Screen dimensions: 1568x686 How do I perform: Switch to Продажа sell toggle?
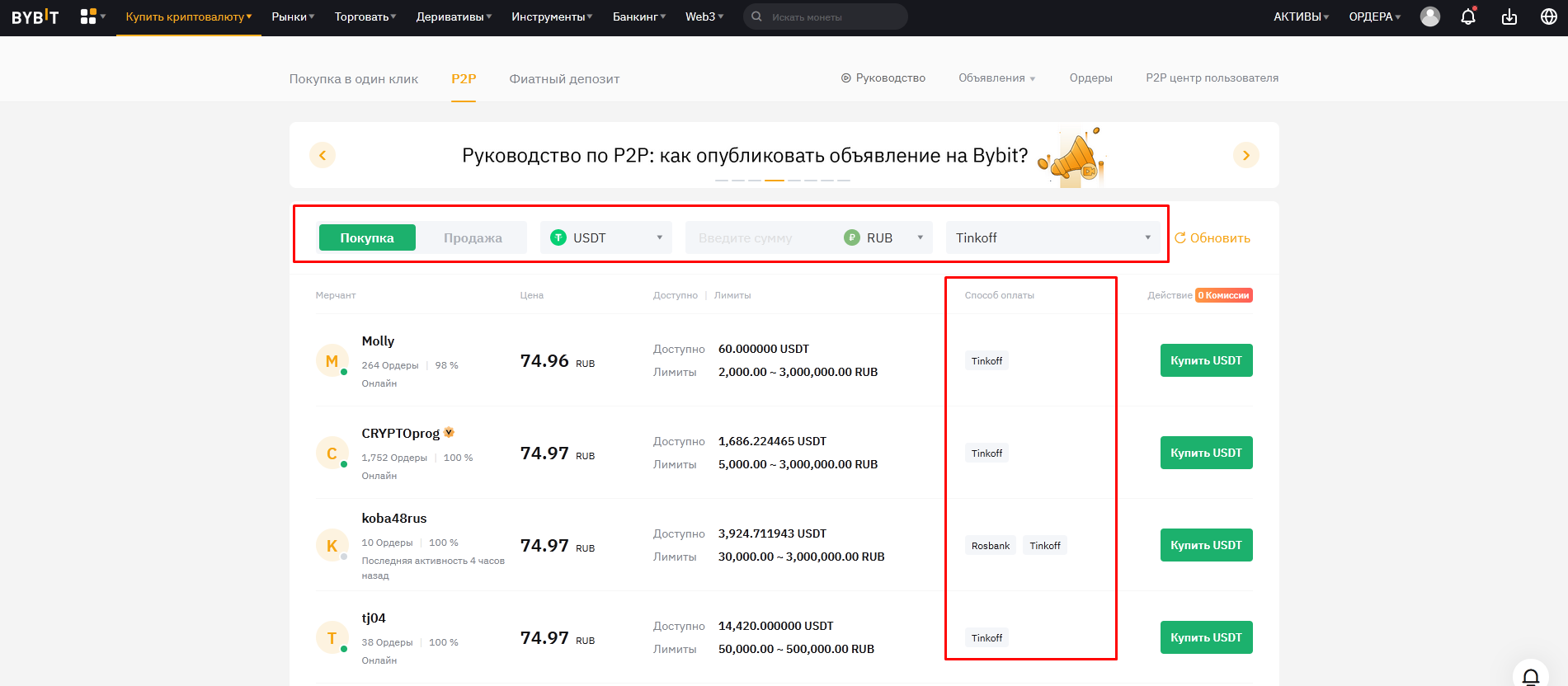[x=473, y=237]
